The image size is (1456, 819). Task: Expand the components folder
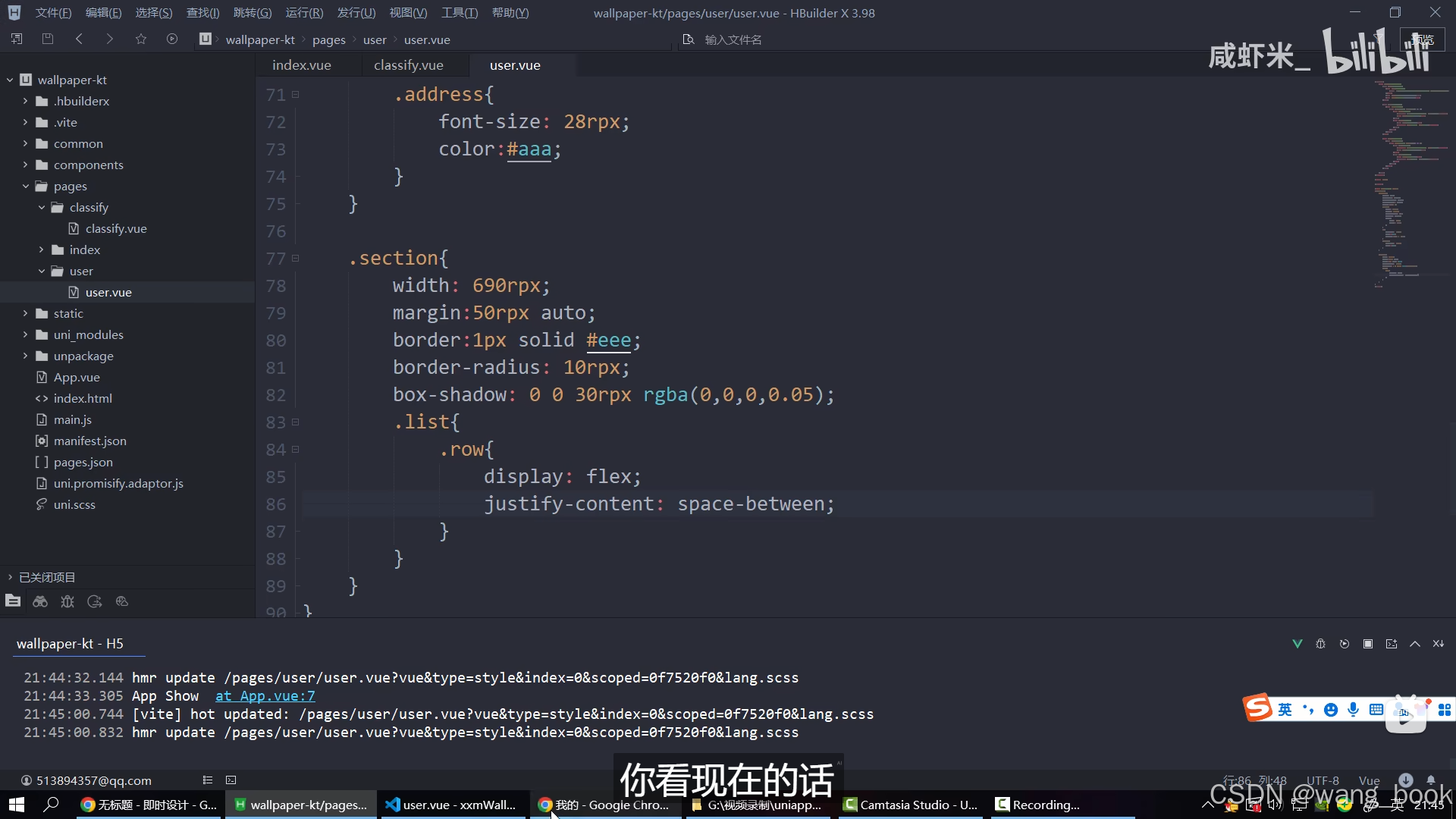(x=25, y=165)
